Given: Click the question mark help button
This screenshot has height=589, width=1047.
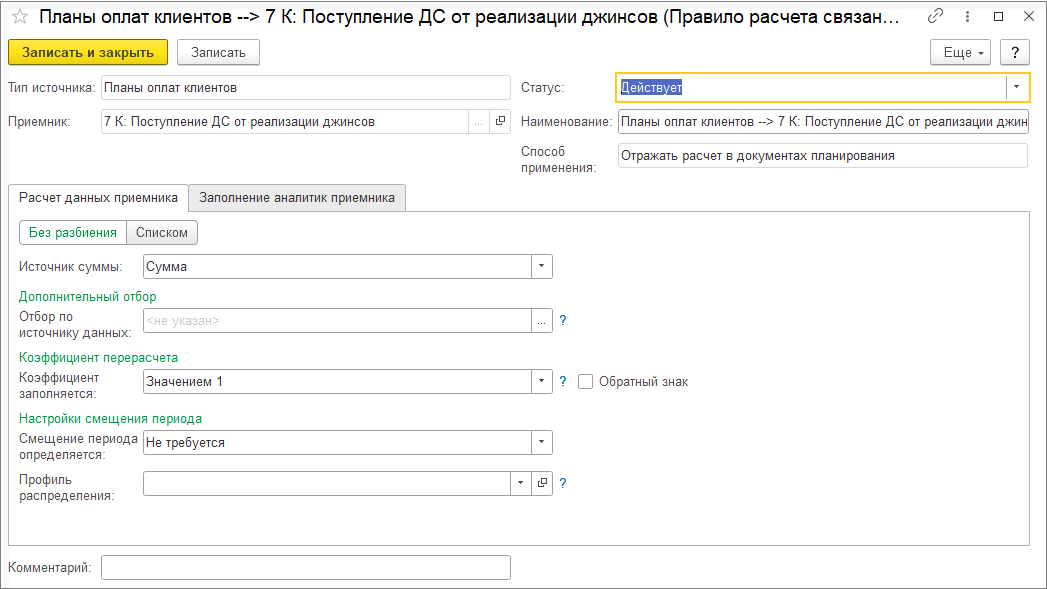Looking at the screenshot, I should (1015, 52).
